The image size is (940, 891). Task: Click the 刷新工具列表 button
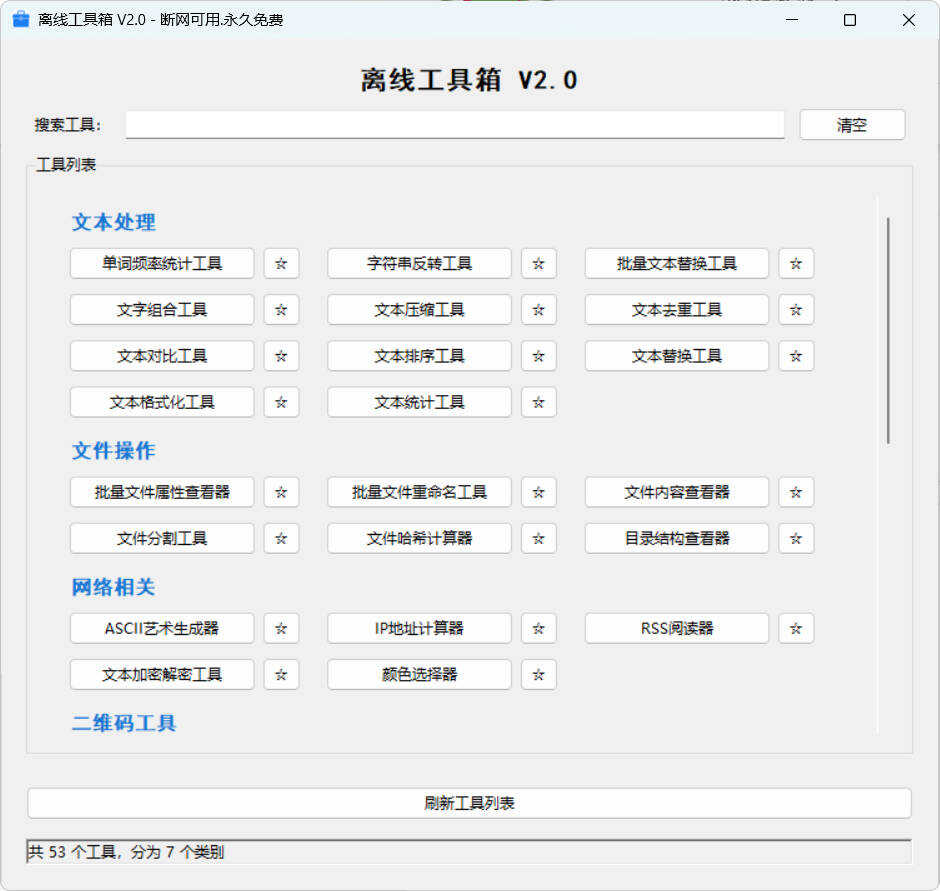[x=470, y=801]
